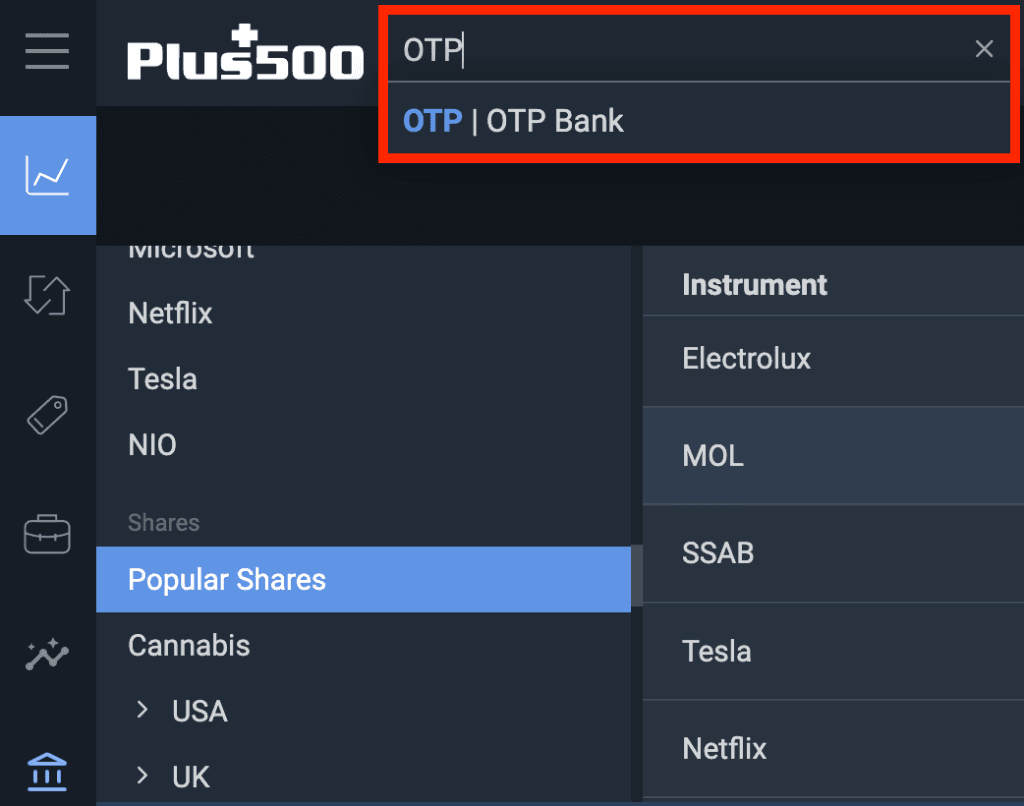Open the bank funds icon

pyautogui.click(x=47, y=771)
